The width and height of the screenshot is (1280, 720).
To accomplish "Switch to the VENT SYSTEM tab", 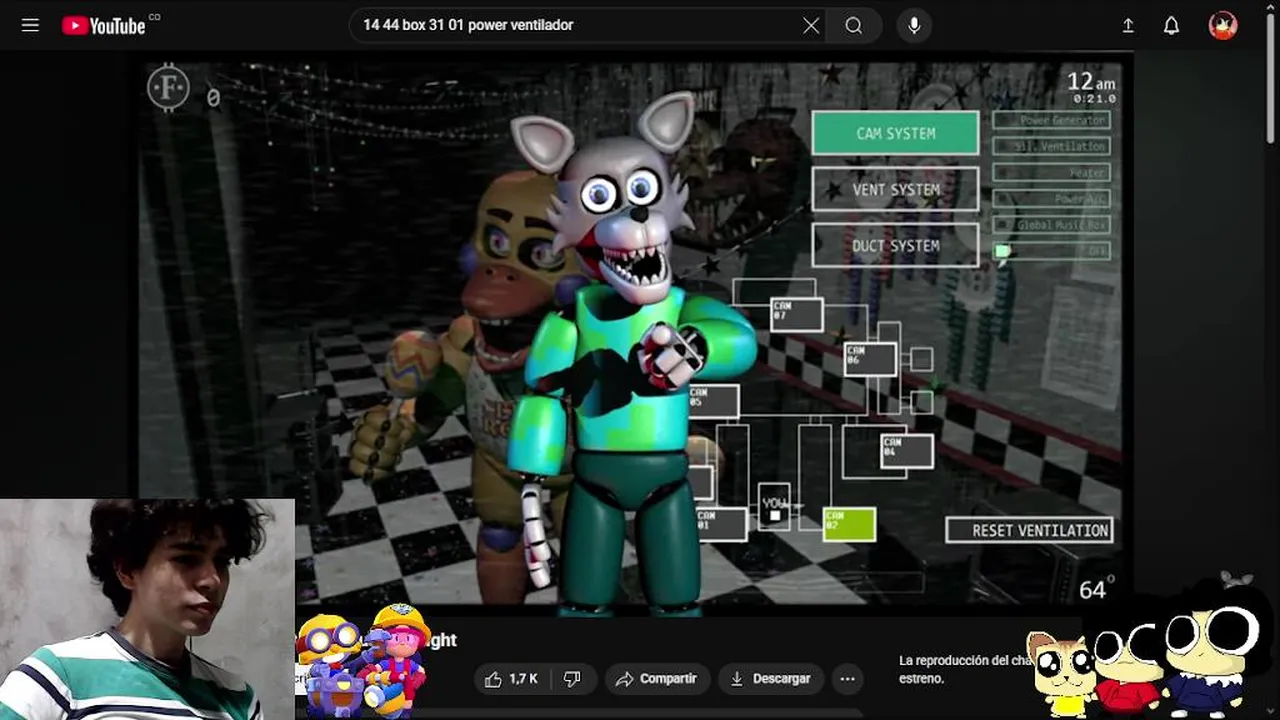I will pos(895,189).
